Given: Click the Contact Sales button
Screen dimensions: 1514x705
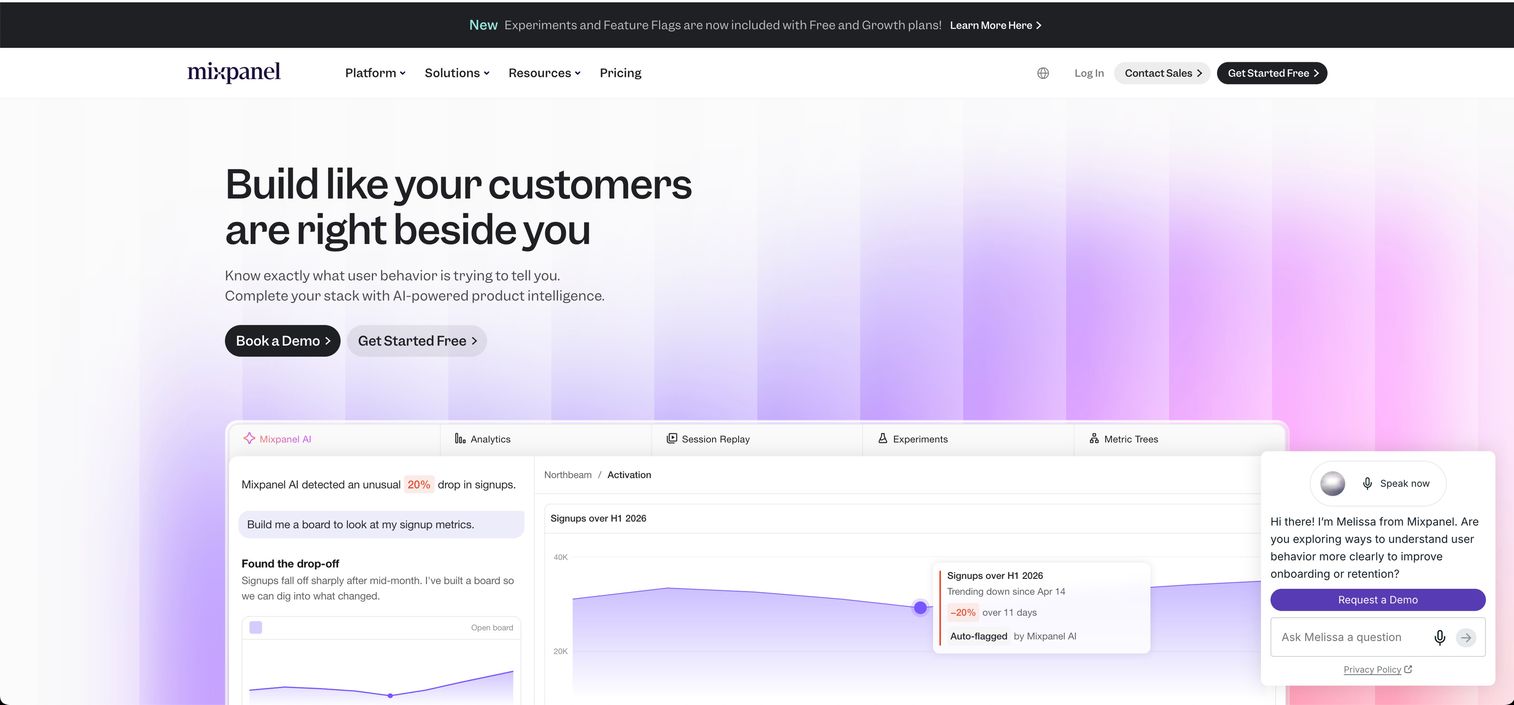Looking at the screenshot, I should click(x=1162, y=73).
